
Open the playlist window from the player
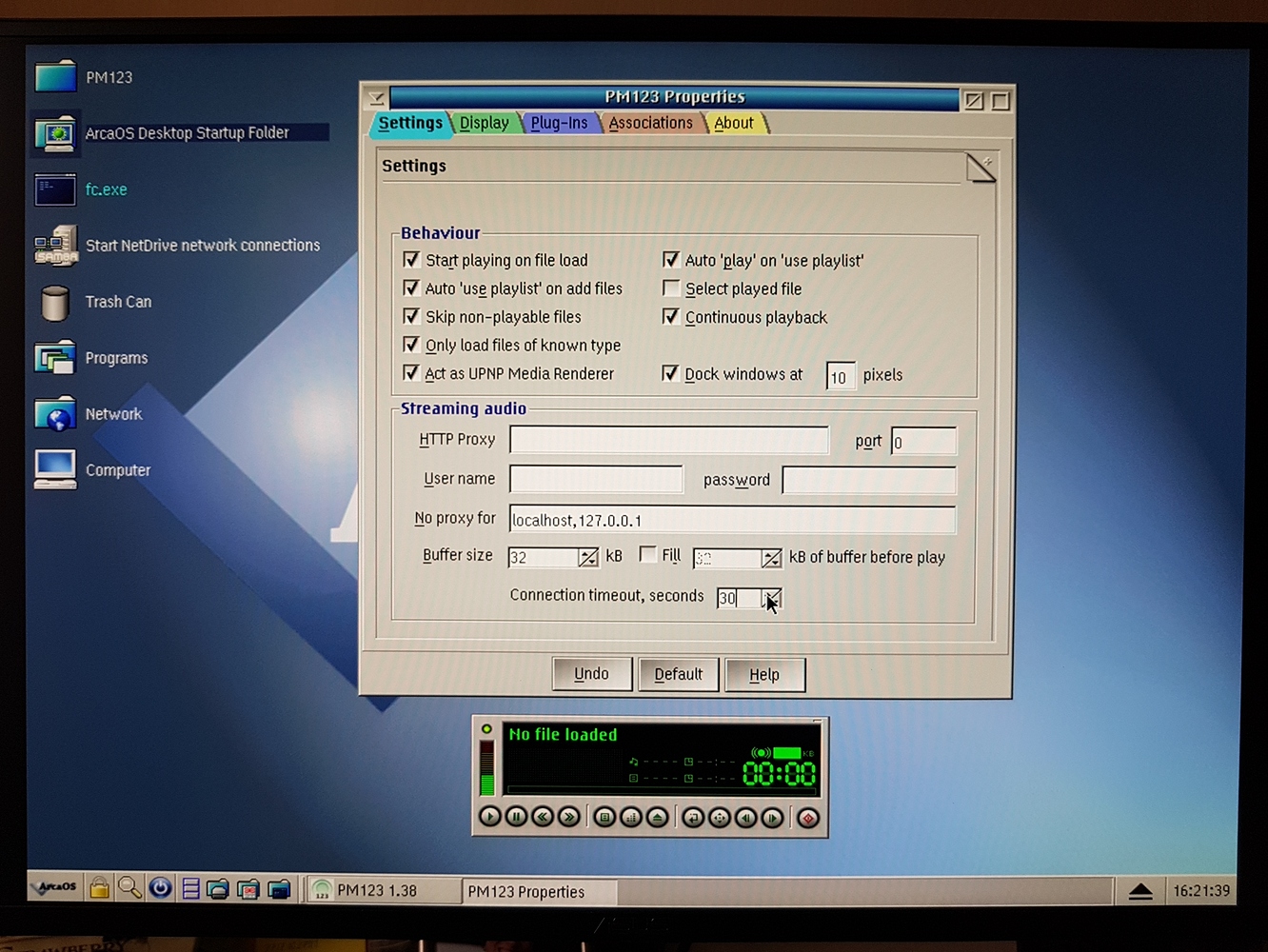coord(604,817)
